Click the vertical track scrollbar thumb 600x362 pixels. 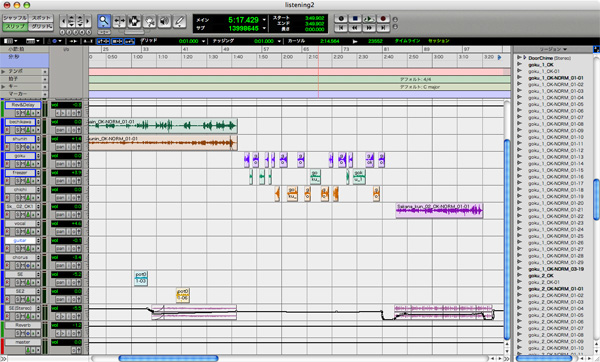(507, 239)
